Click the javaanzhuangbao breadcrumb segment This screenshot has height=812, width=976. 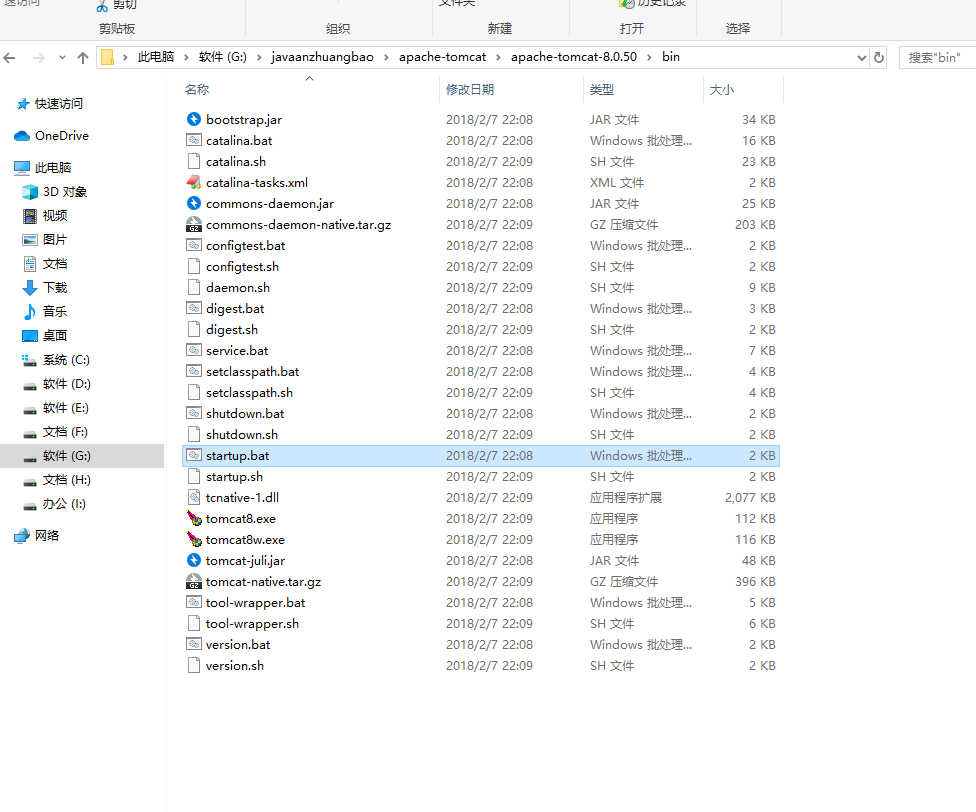pyautogui.click(x=322, y=57)
